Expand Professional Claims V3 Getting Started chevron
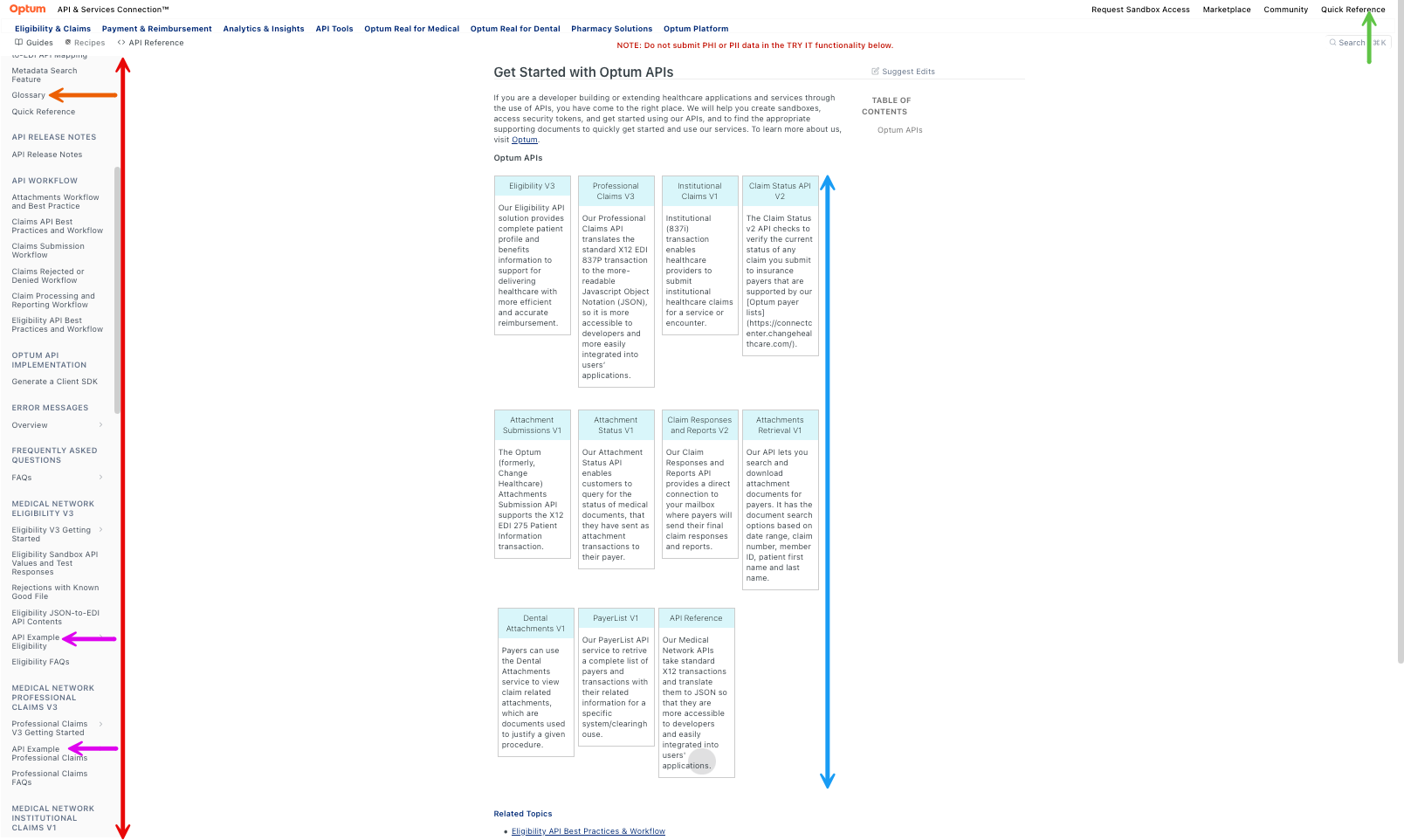The height and width of the screenshot is (840, 1404). (x=101, y=724)
